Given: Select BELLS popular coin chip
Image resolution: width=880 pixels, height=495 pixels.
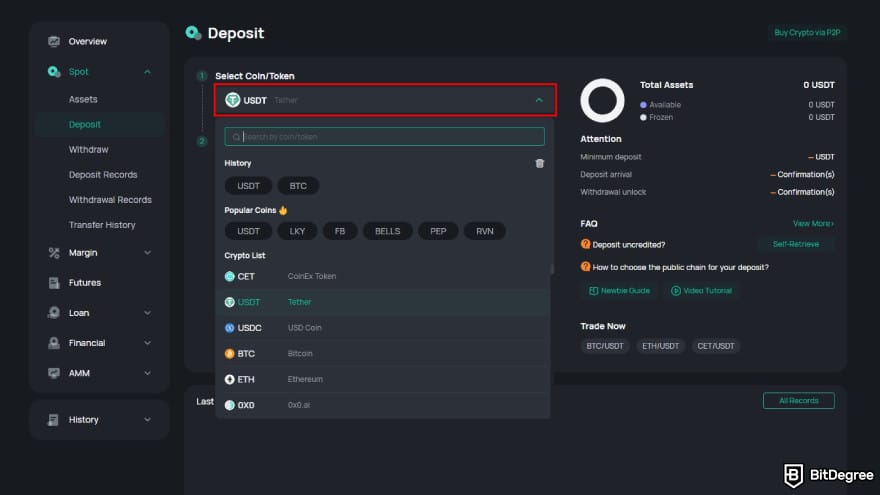Looking at the screenshot, I should (388, 231).
